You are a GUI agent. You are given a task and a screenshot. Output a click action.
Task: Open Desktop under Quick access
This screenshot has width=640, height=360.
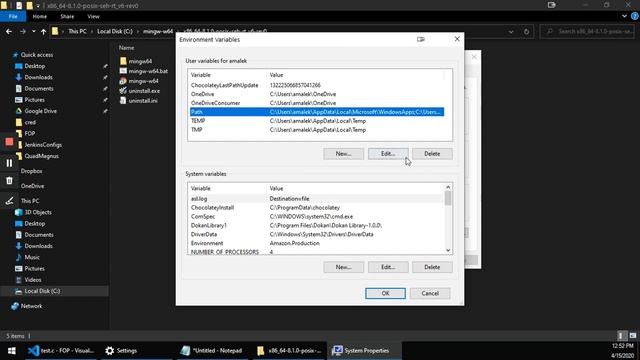point(35,66)
